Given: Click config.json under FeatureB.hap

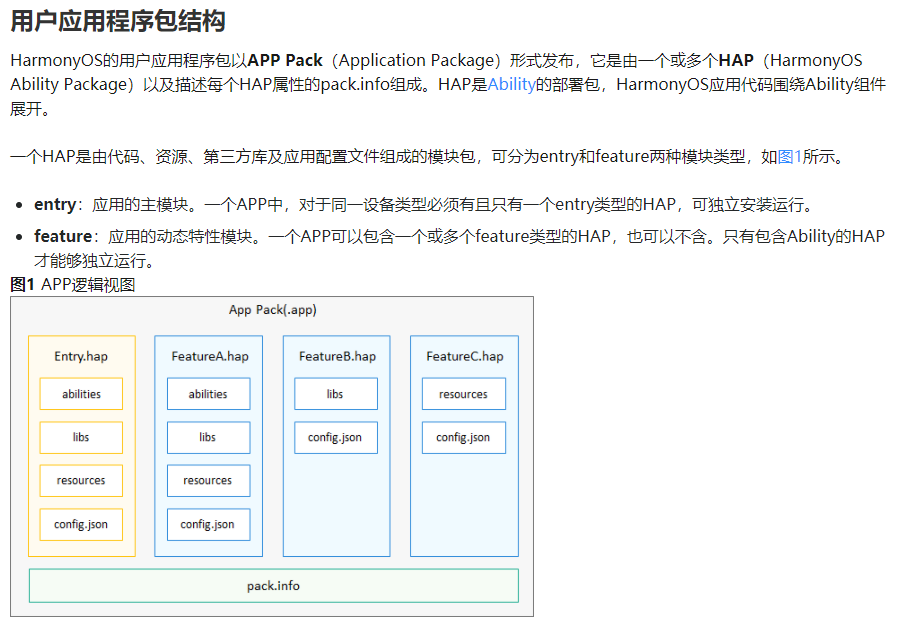Looking at the screenshot, I should click(x=336, y=437).
